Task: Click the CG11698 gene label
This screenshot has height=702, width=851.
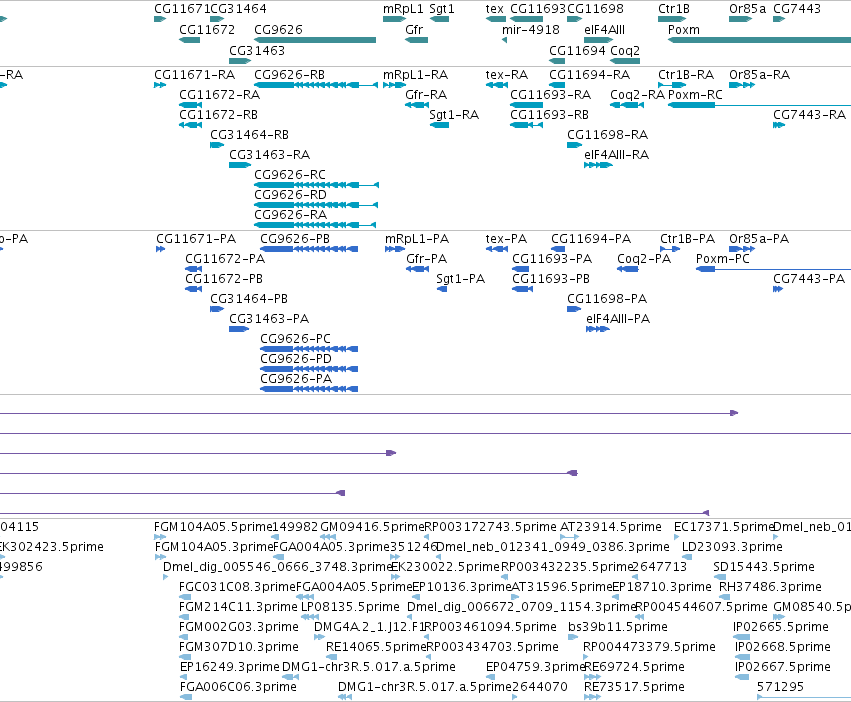Action: click(x=595, y=9)
